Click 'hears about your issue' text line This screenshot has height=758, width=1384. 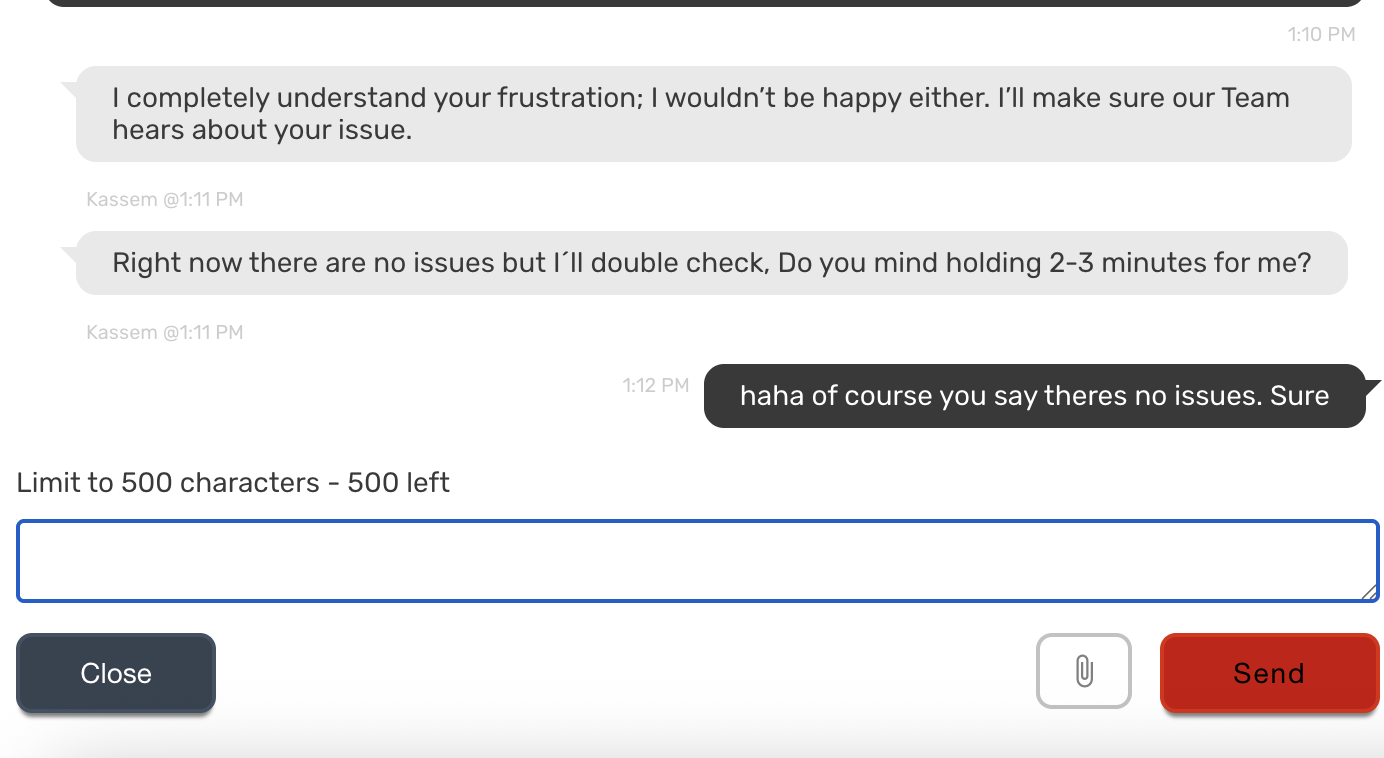262,130
